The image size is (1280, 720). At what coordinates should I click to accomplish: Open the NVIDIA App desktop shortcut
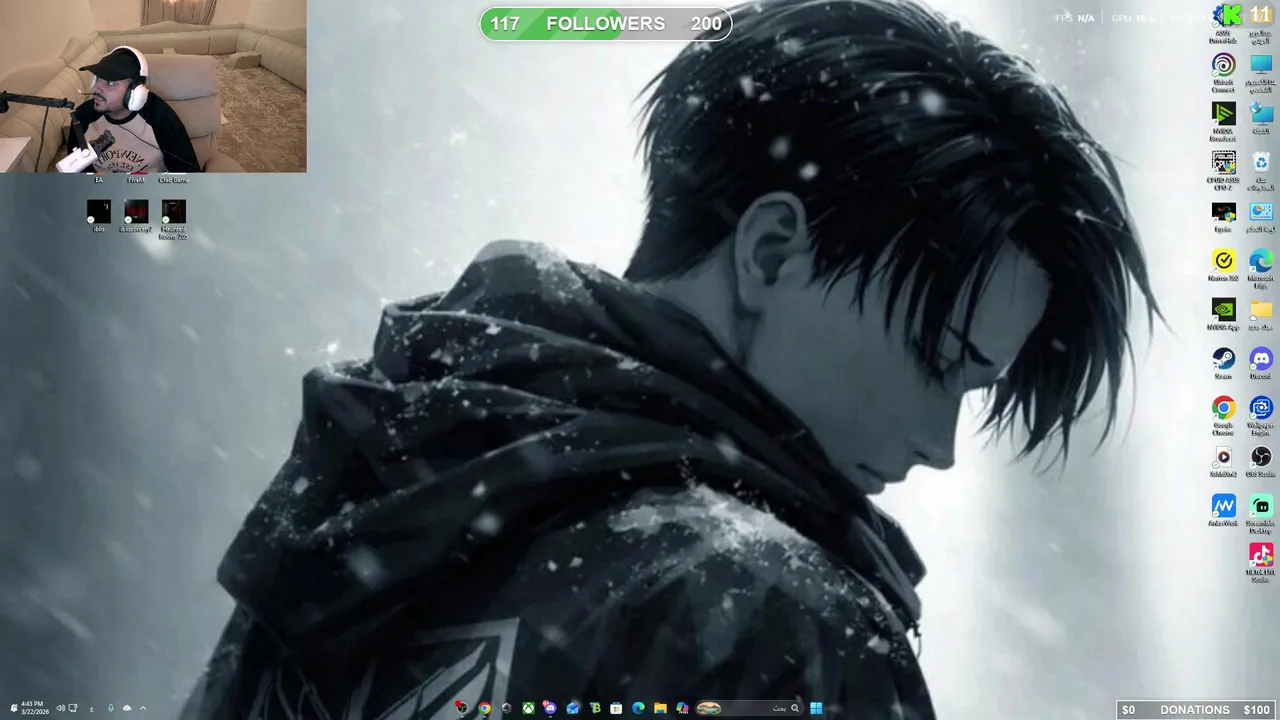click(x=1223, y=315)
